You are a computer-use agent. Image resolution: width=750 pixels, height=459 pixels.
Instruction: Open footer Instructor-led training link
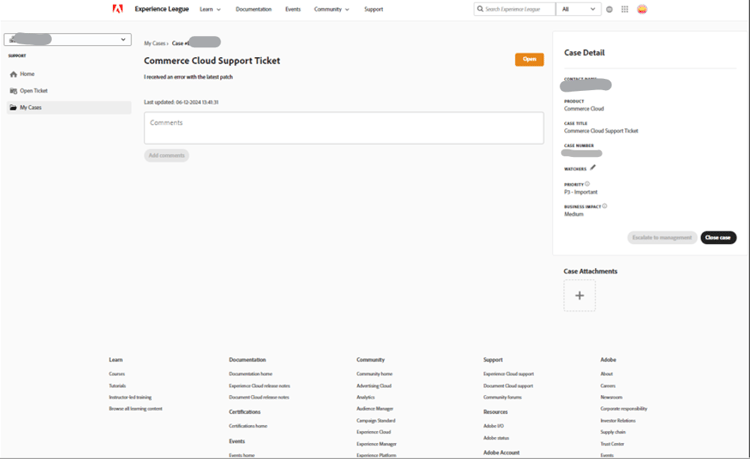tap(130, 397)
